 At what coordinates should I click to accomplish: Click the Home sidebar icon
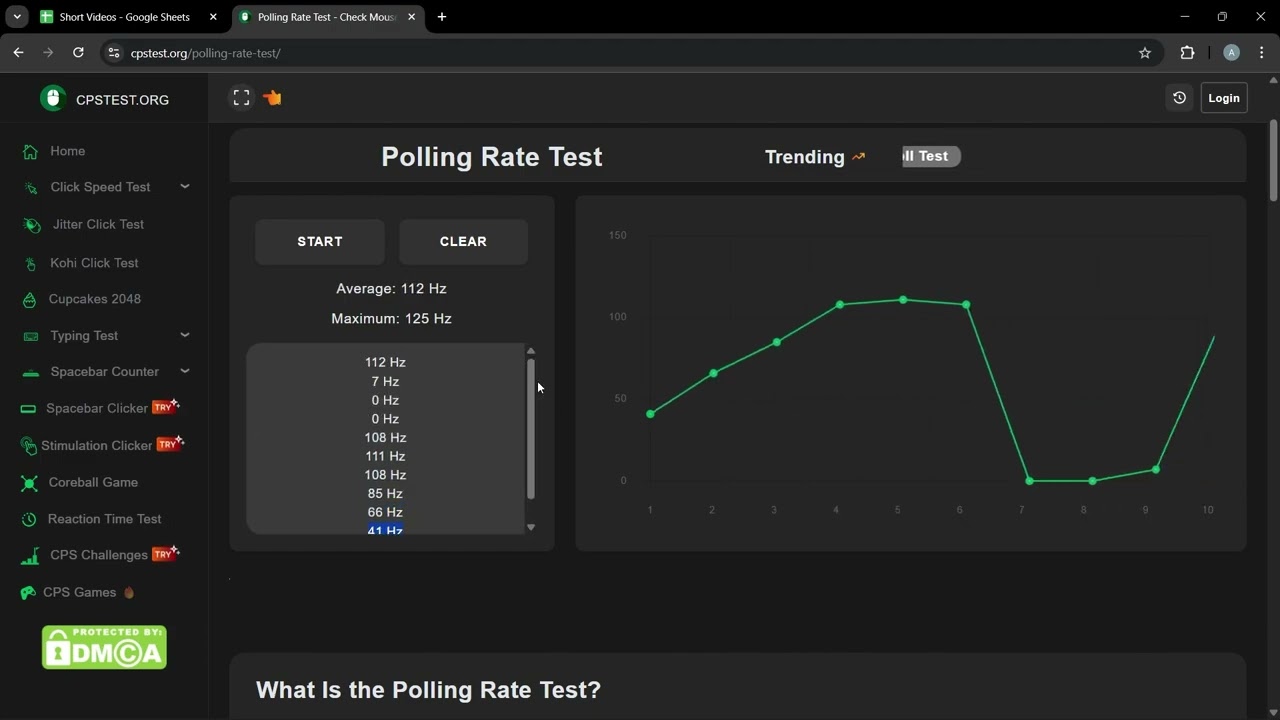coord(31,152)
